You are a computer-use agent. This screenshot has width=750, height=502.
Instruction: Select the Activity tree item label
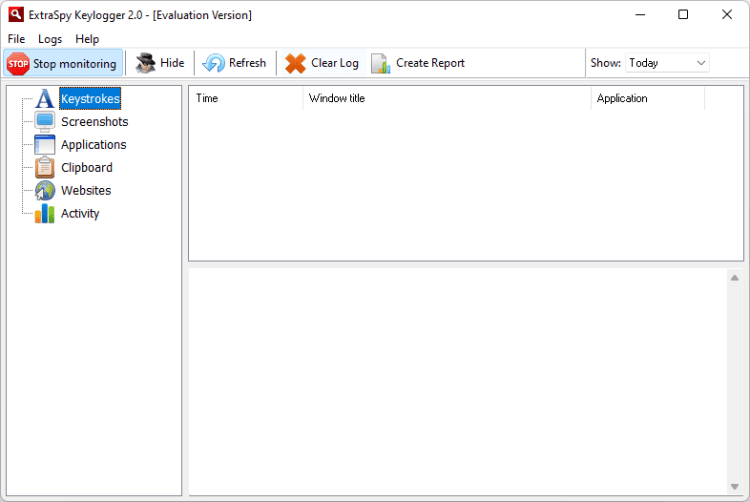80,213
